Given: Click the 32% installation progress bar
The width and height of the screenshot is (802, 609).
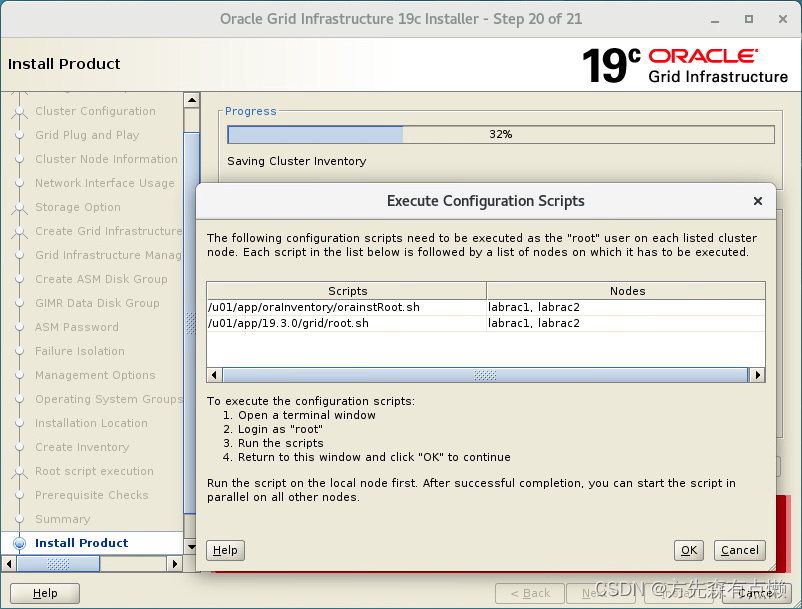Looking at the screenshot, I should pos(501,134).
